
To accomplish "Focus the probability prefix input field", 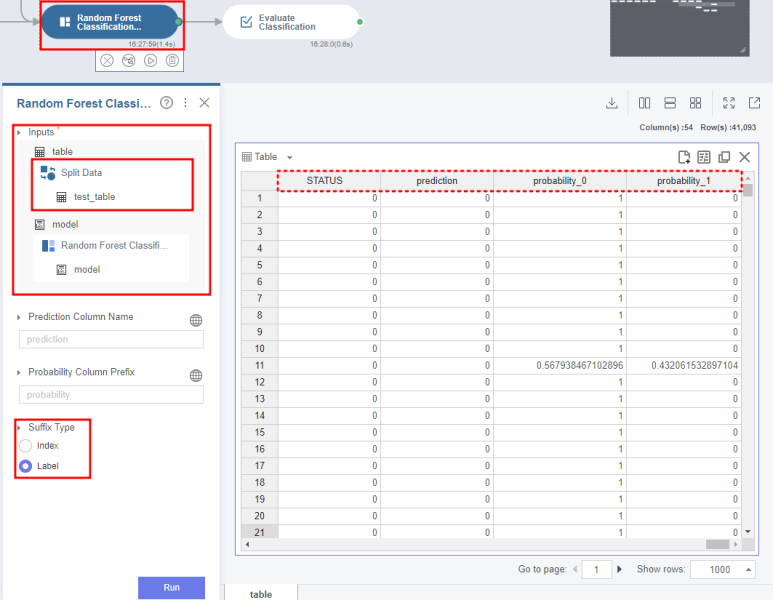I will coord(111,394).
